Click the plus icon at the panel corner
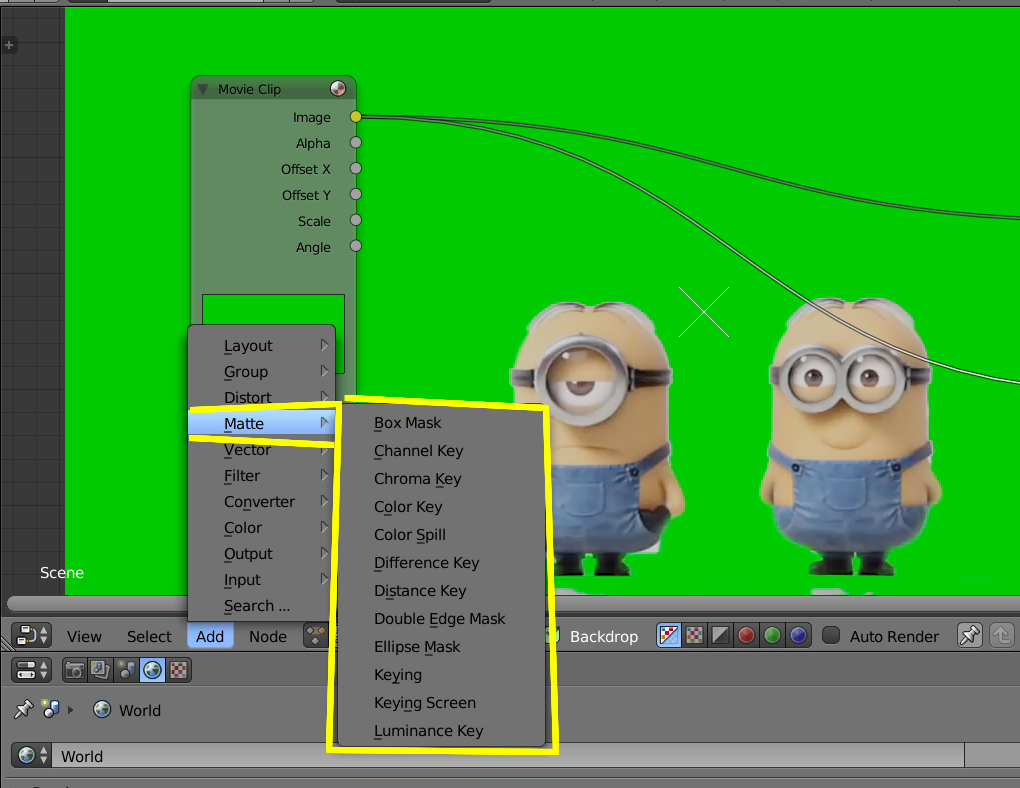The height and width of the screenshot is (788, 1020). (9, 45)
